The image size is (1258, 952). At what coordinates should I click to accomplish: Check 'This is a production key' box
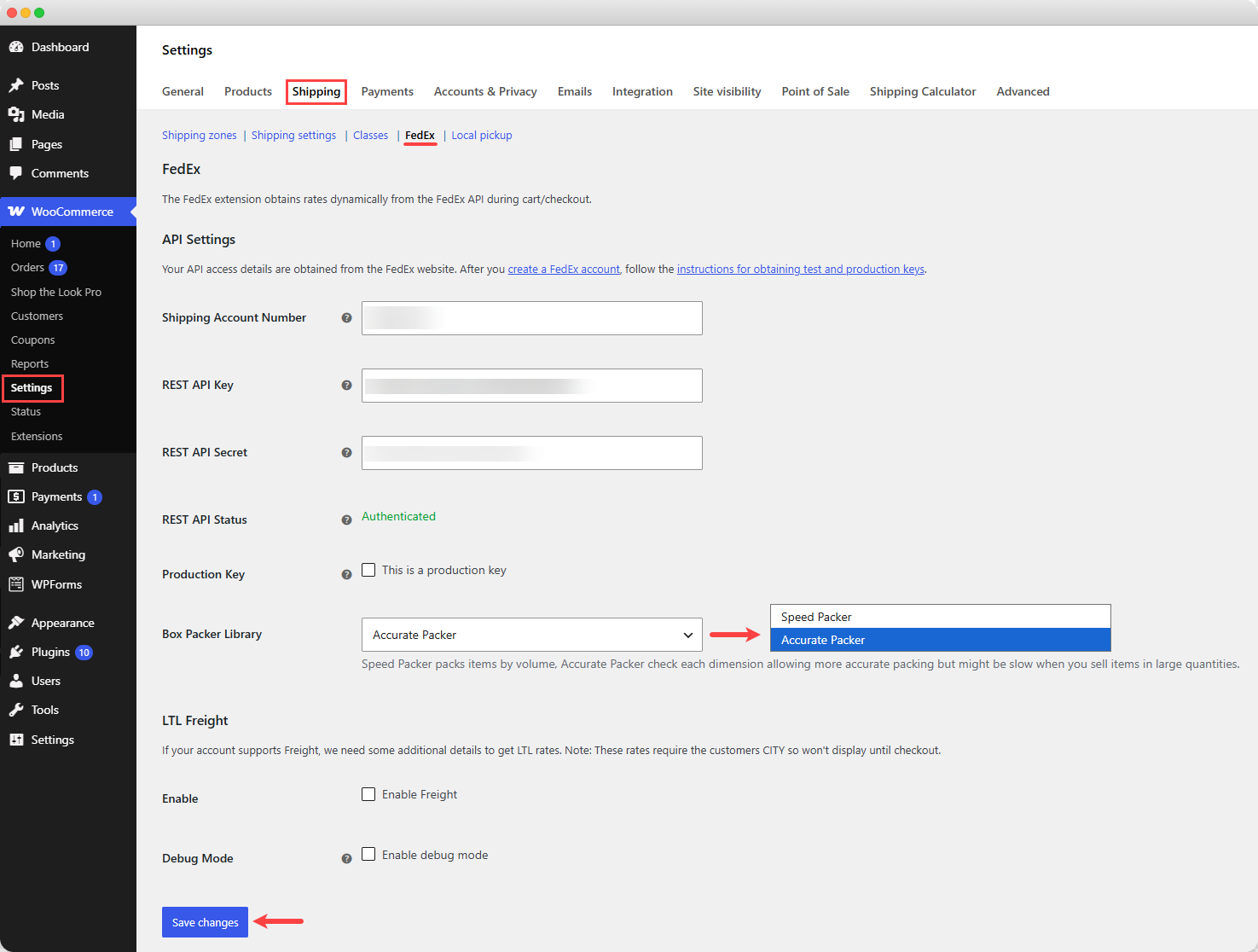click(x=368, y=570)
